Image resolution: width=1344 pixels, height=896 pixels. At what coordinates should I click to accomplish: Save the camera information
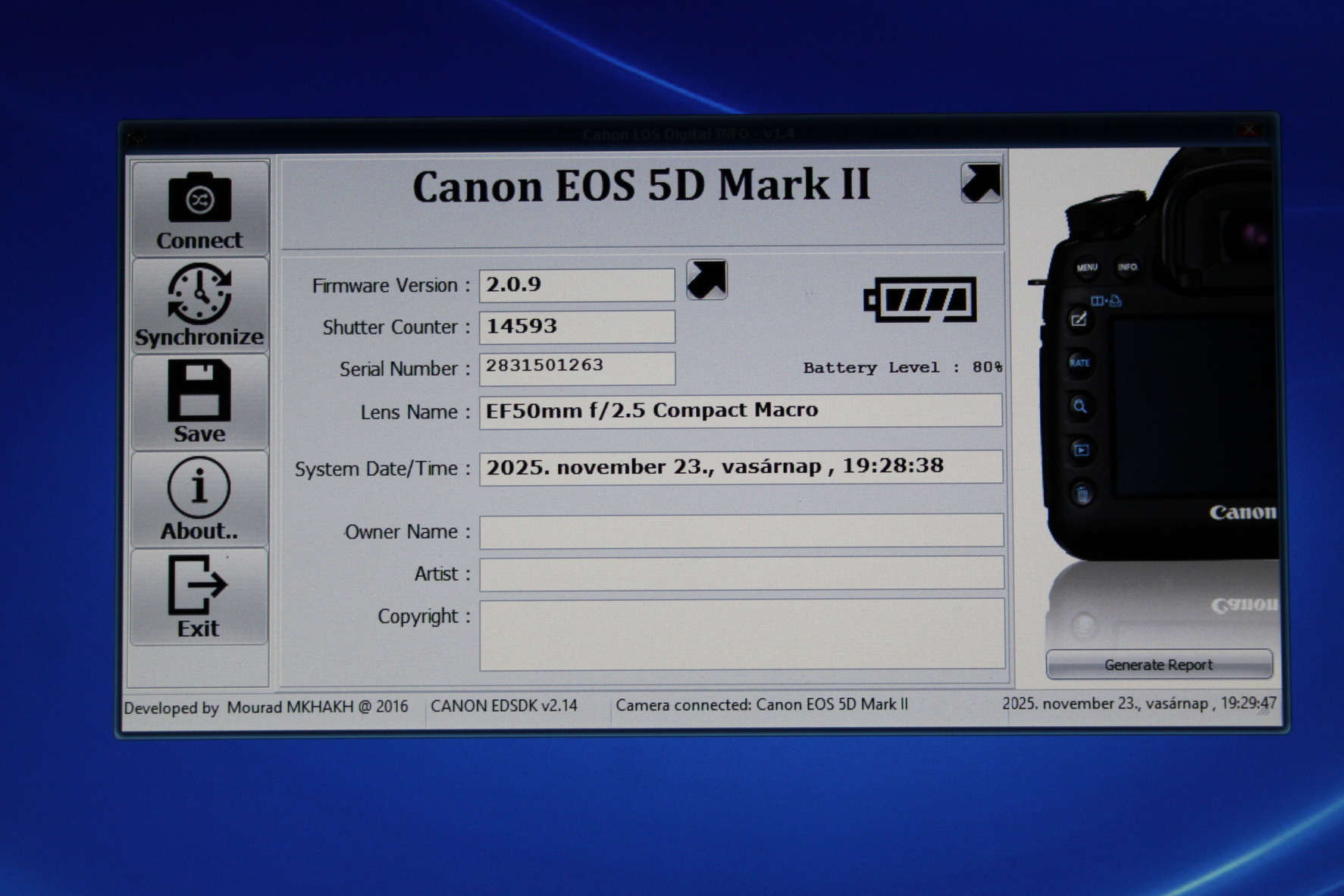200,402
